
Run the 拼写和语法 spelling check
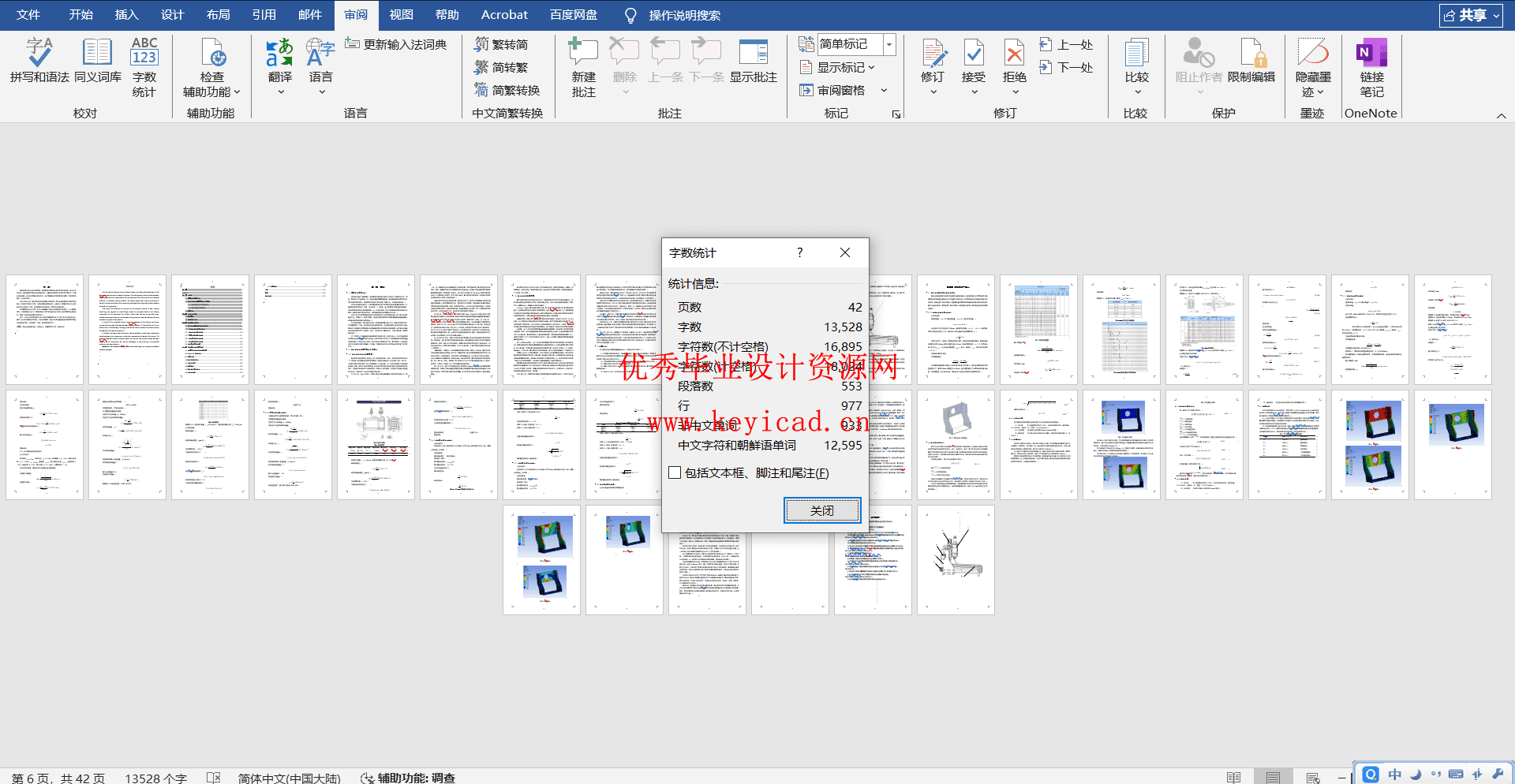[39, 60]
